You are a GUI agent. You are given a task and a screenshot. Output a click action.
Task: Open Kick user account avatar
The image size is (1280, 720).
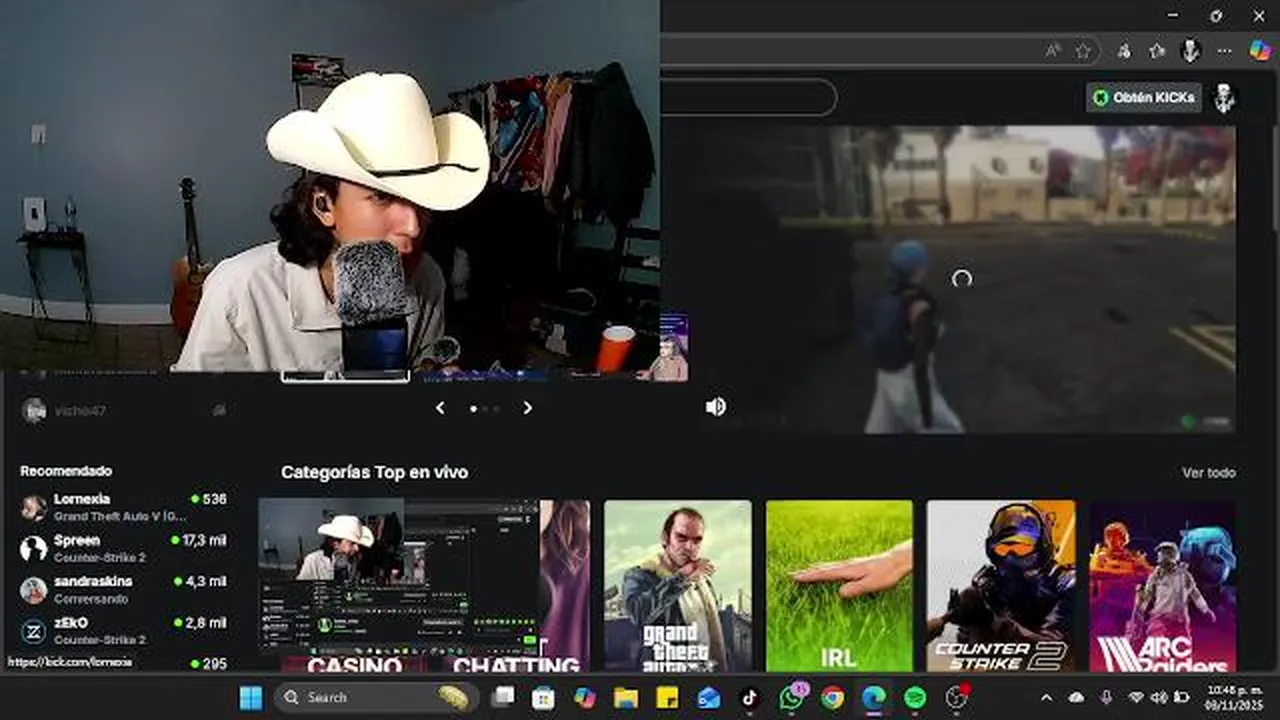click(x=1224, y=97)
